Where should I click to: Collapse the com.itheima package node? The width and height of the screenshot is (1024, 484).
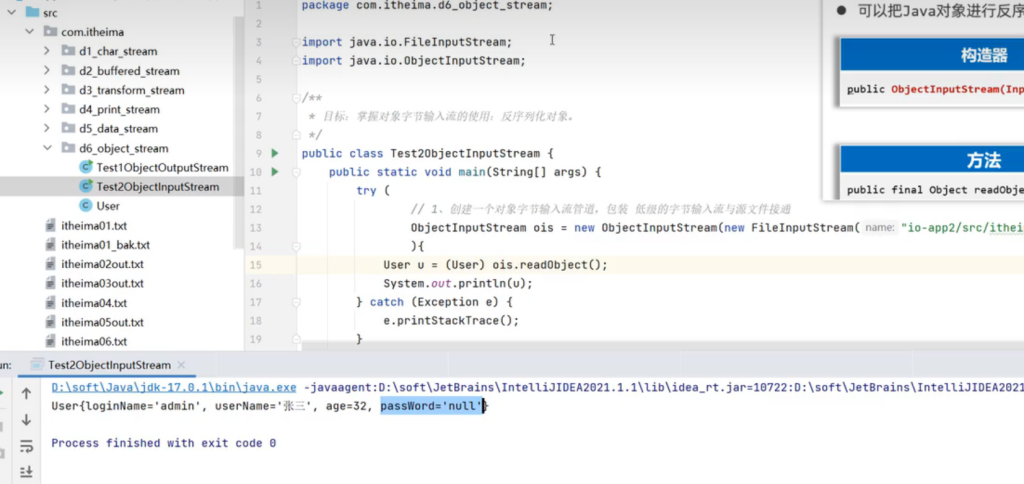tap(30, 32)
